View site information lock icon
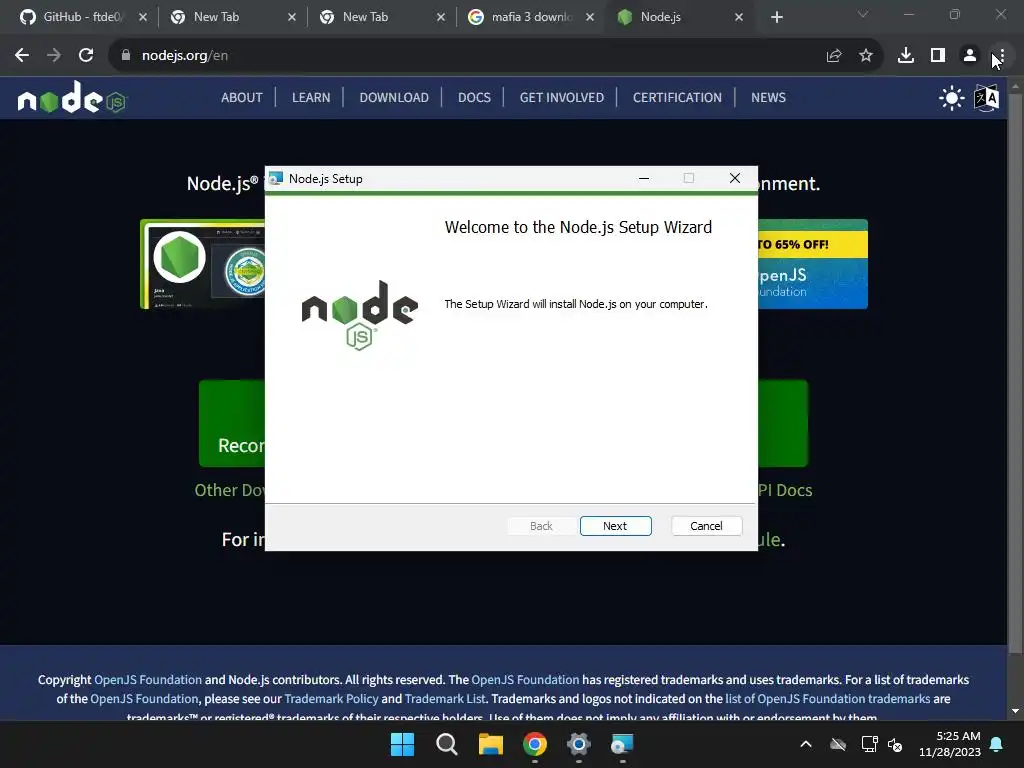The image size is (1024, 768). tap(126, 56)
